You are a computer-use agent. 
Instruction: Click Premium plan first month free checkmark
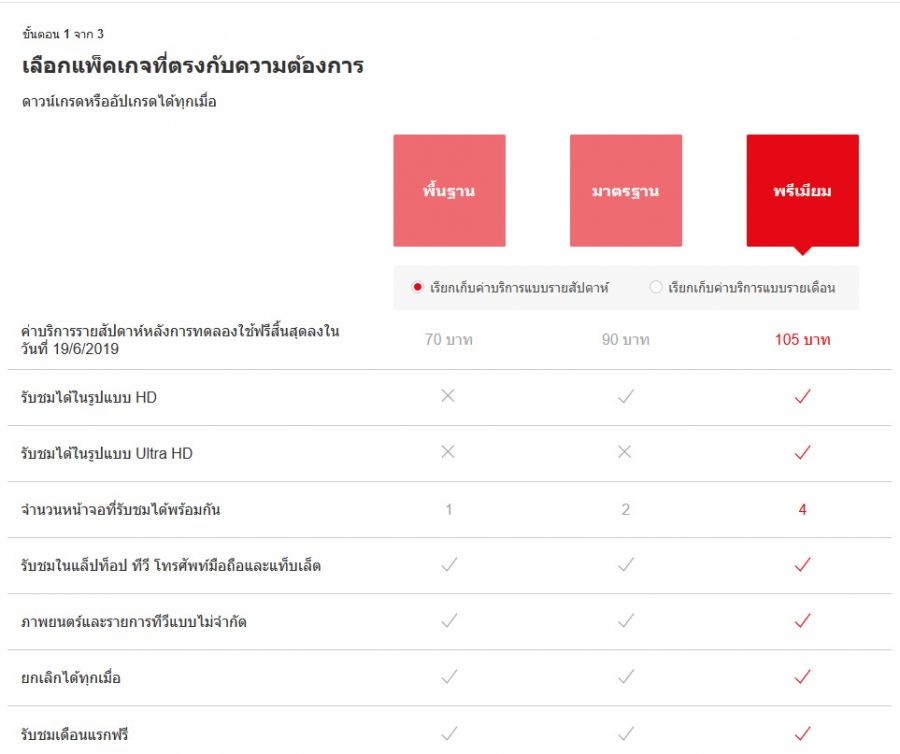pyautogui.click(x=802, y=734)
